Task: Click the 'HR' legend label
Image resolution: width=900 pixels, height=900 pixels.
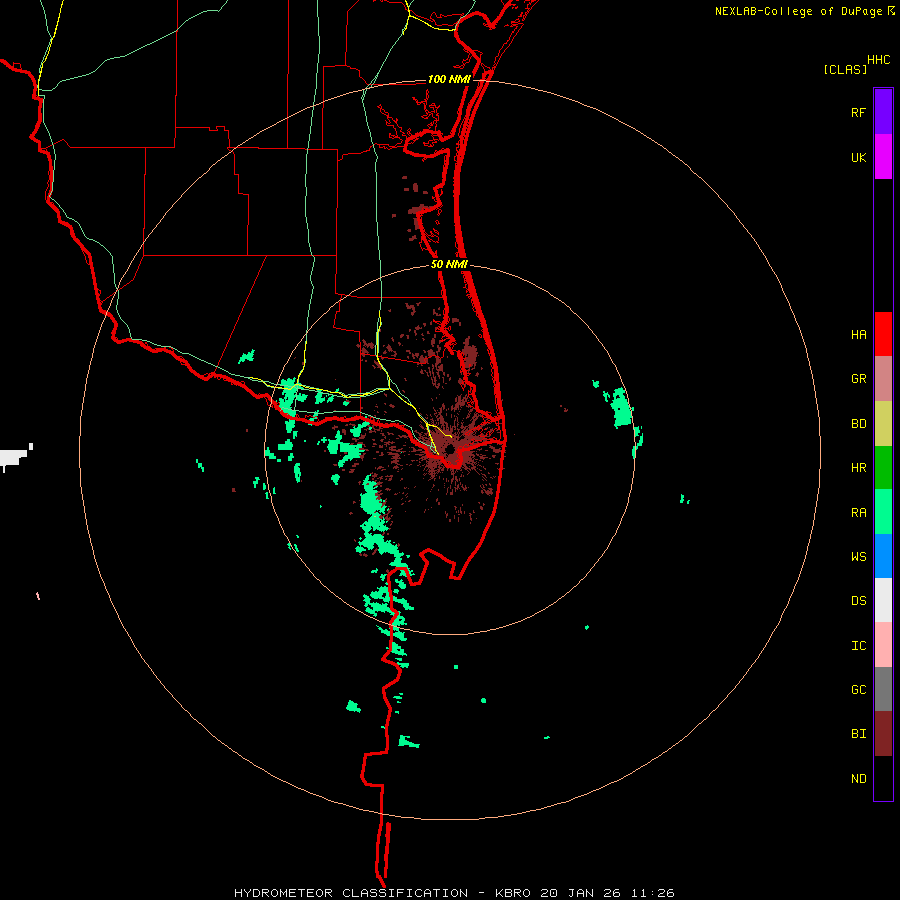Action: click(x=858, y=468)
